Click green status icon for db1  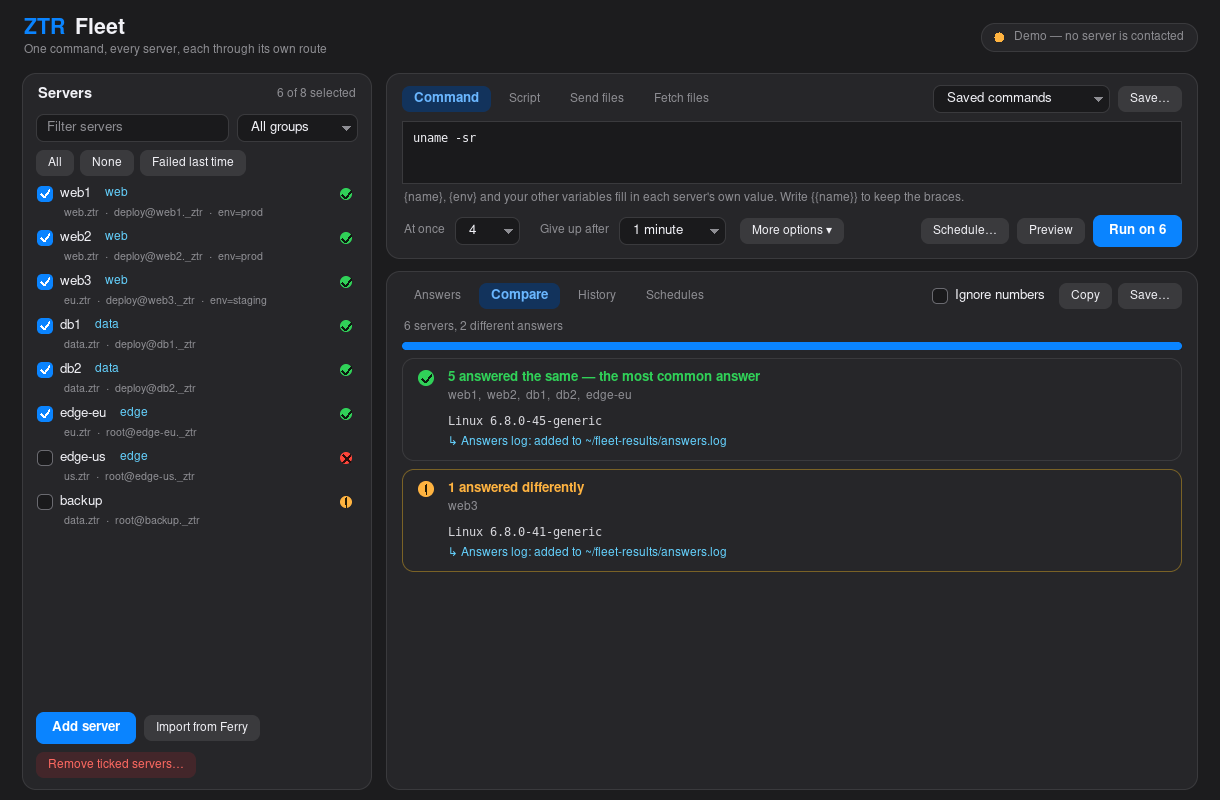[346, 326]
